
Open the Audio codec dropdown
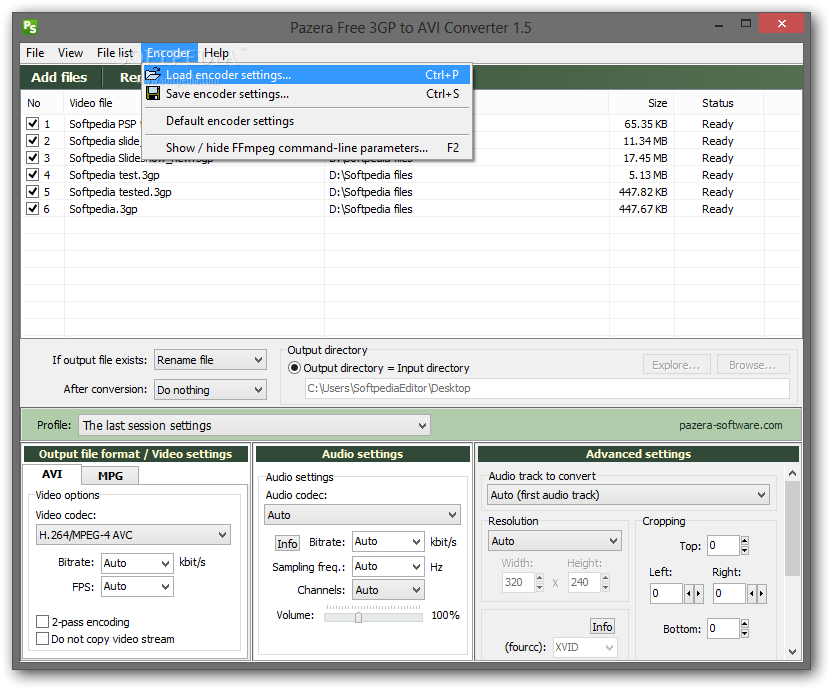point(363,515)
